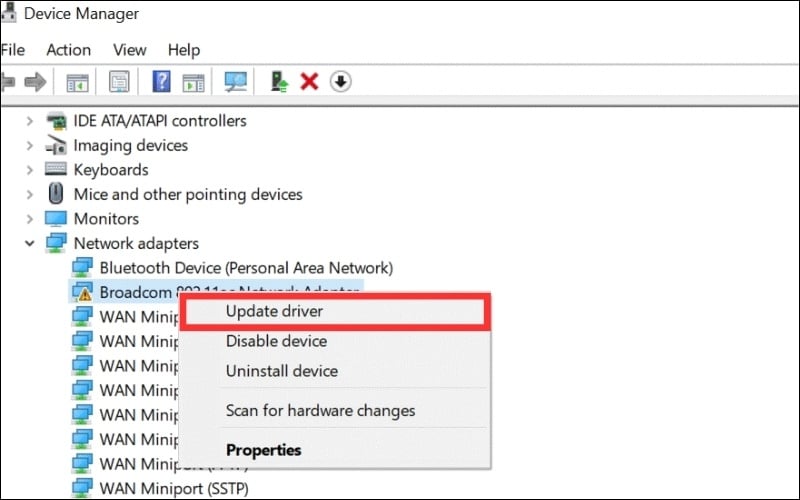Expand the Keyboards node
The height and width of the screenshot is (500, 800).
tap(30, 170)
